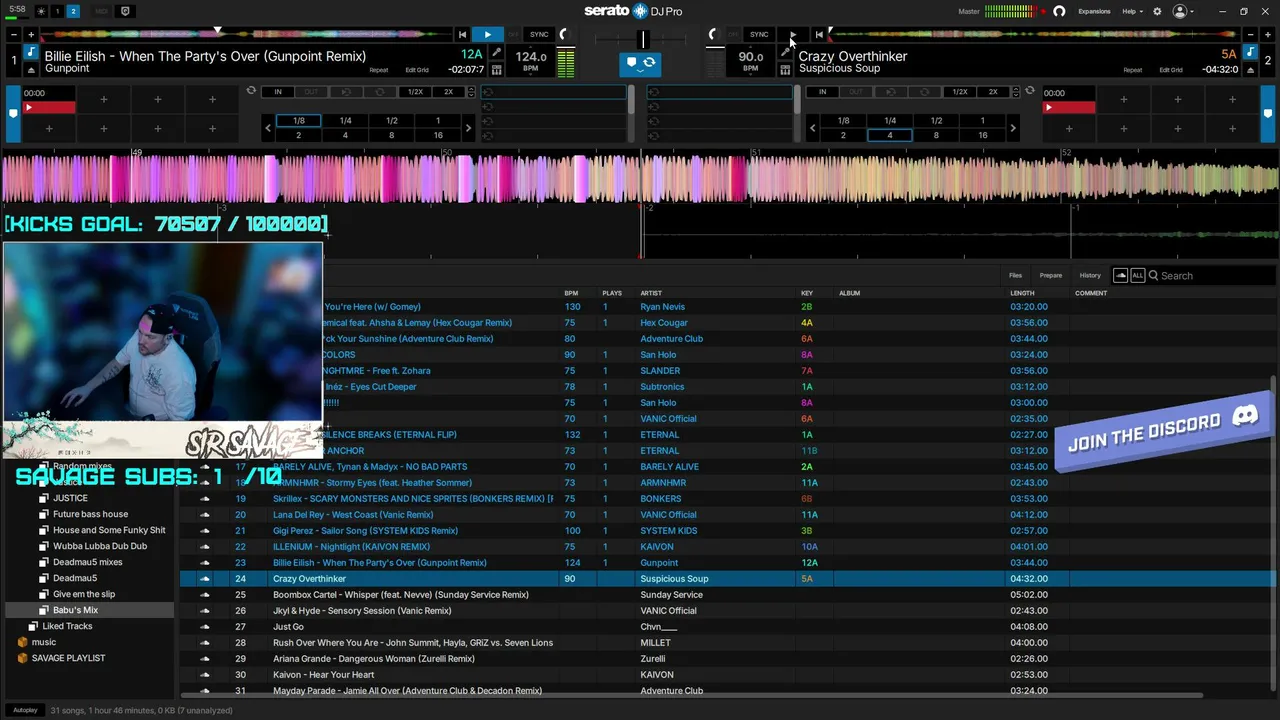The image size is (1280, 720).
Task: Step the deck 2 loop slot selector
Action: (x=1016, y=92)
